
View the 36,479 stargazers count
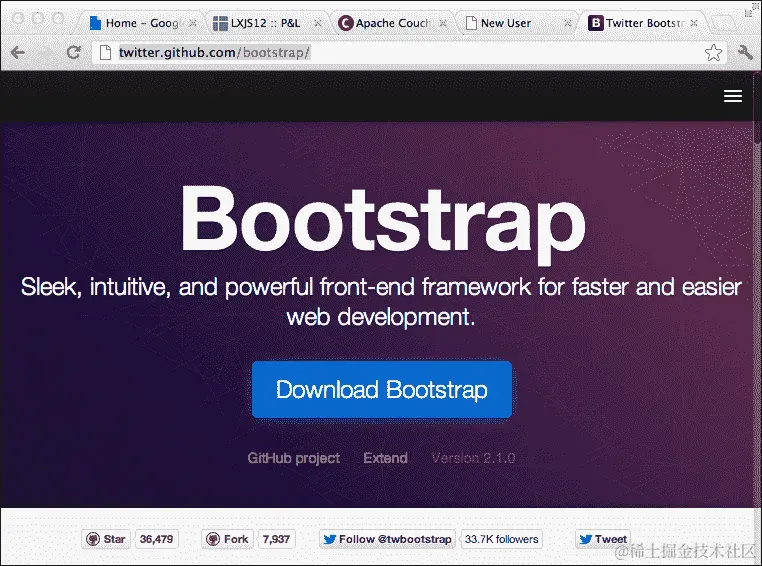(x=156, y=539)
